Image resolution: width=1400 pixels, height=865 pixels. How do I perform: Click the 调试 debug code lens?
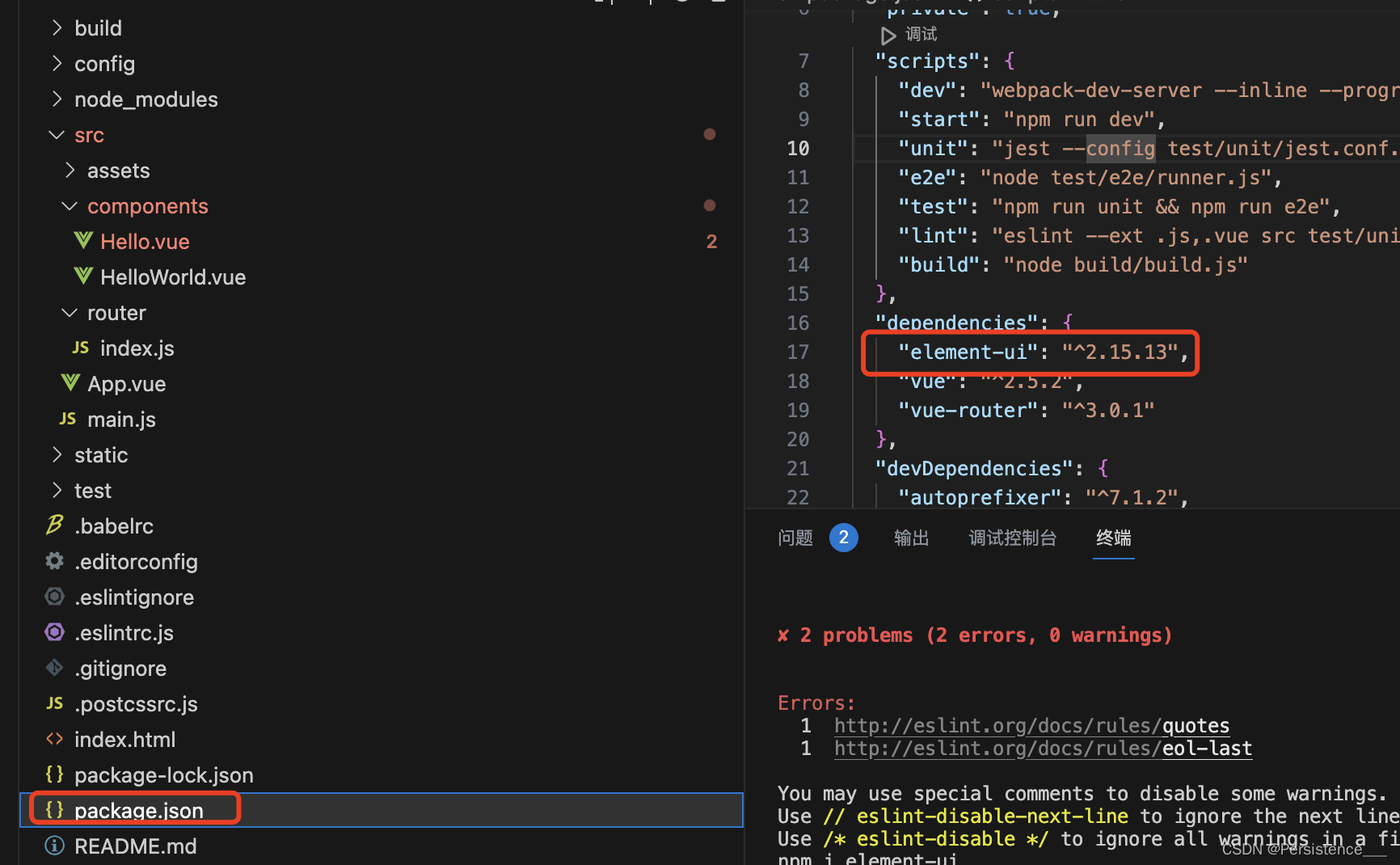click(x=921, y=35)
